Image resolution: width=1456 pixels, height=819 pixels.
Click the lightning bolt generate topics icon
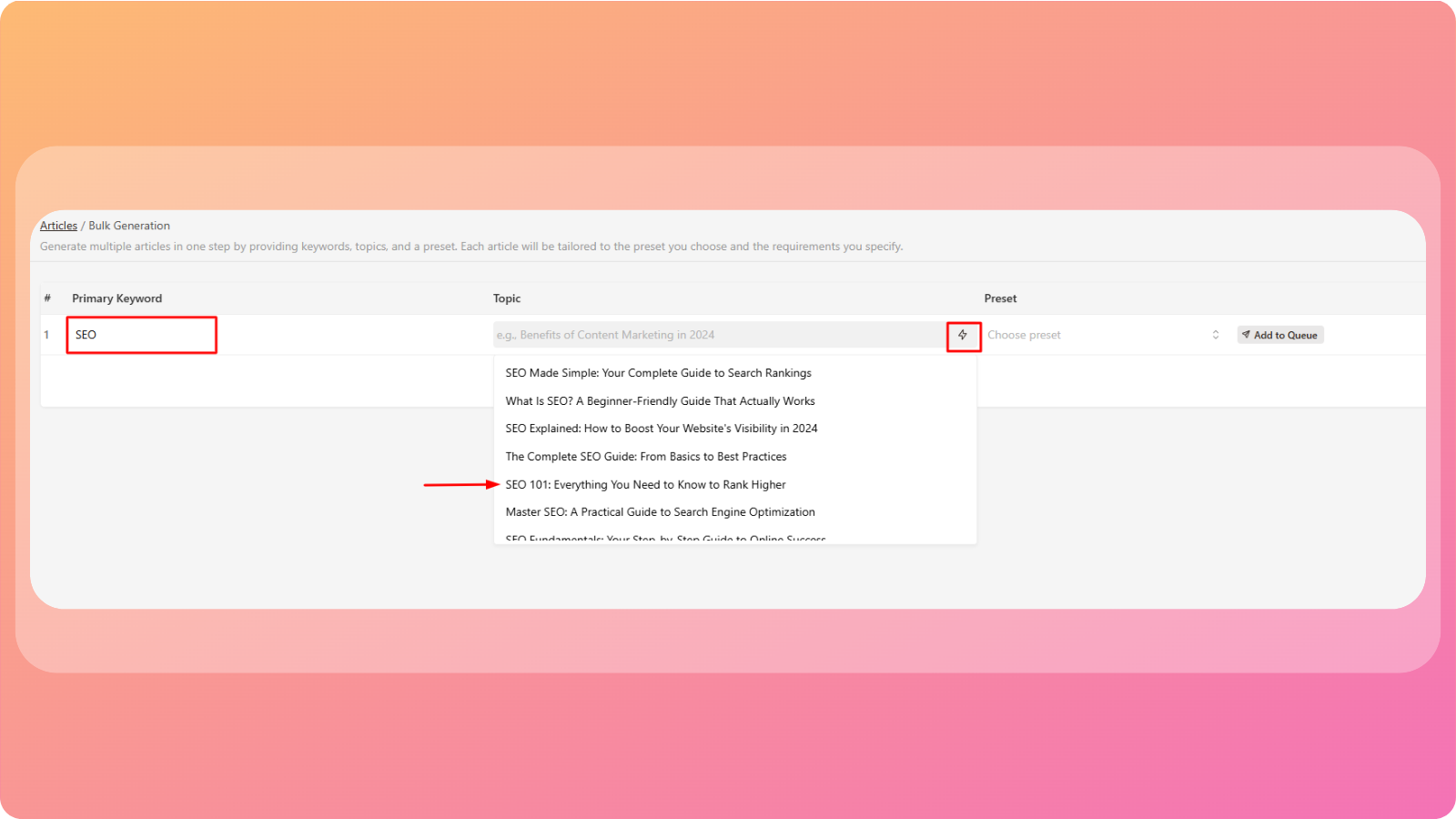point(963,335)
